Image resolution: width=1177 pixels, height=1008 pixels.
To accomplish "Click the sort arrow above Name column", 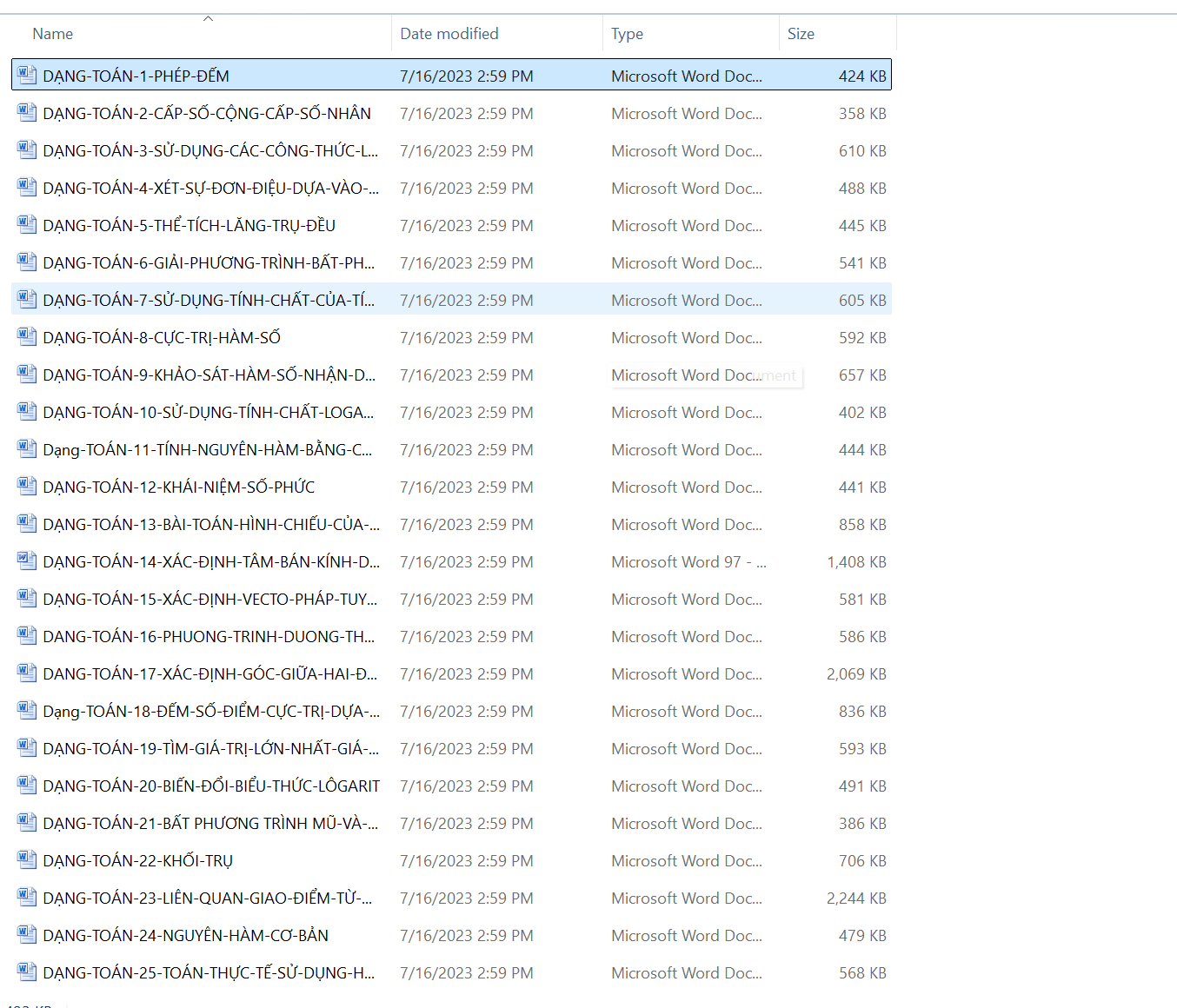I will [208, 18].
